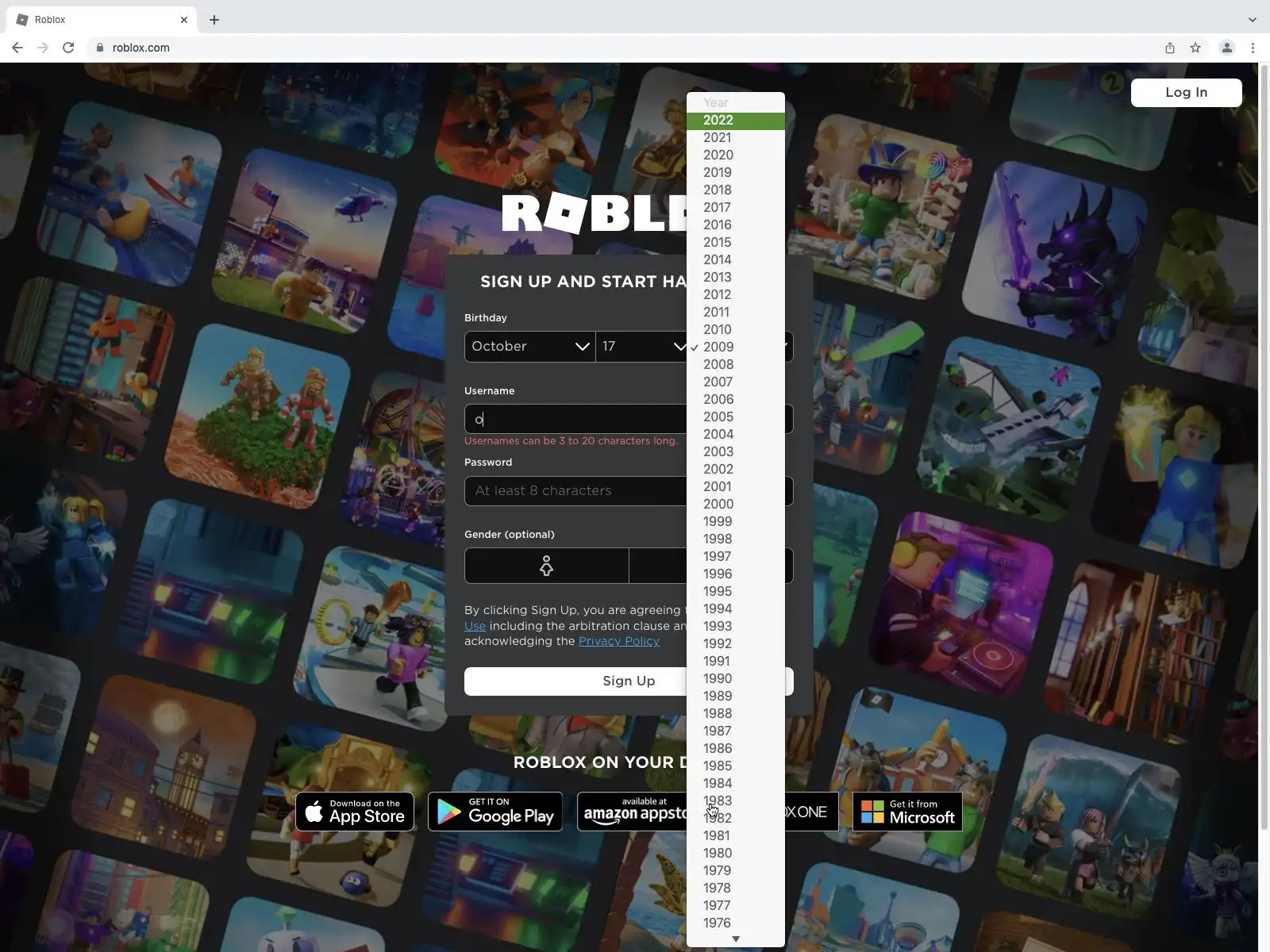The width and height of the screenshot is (1270, 952).
Task: Click the Username input field
Action: point(575,419)
